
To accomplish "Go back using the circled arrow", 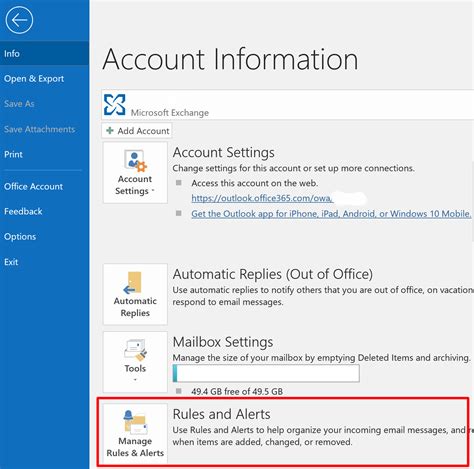I will [19, 20].
